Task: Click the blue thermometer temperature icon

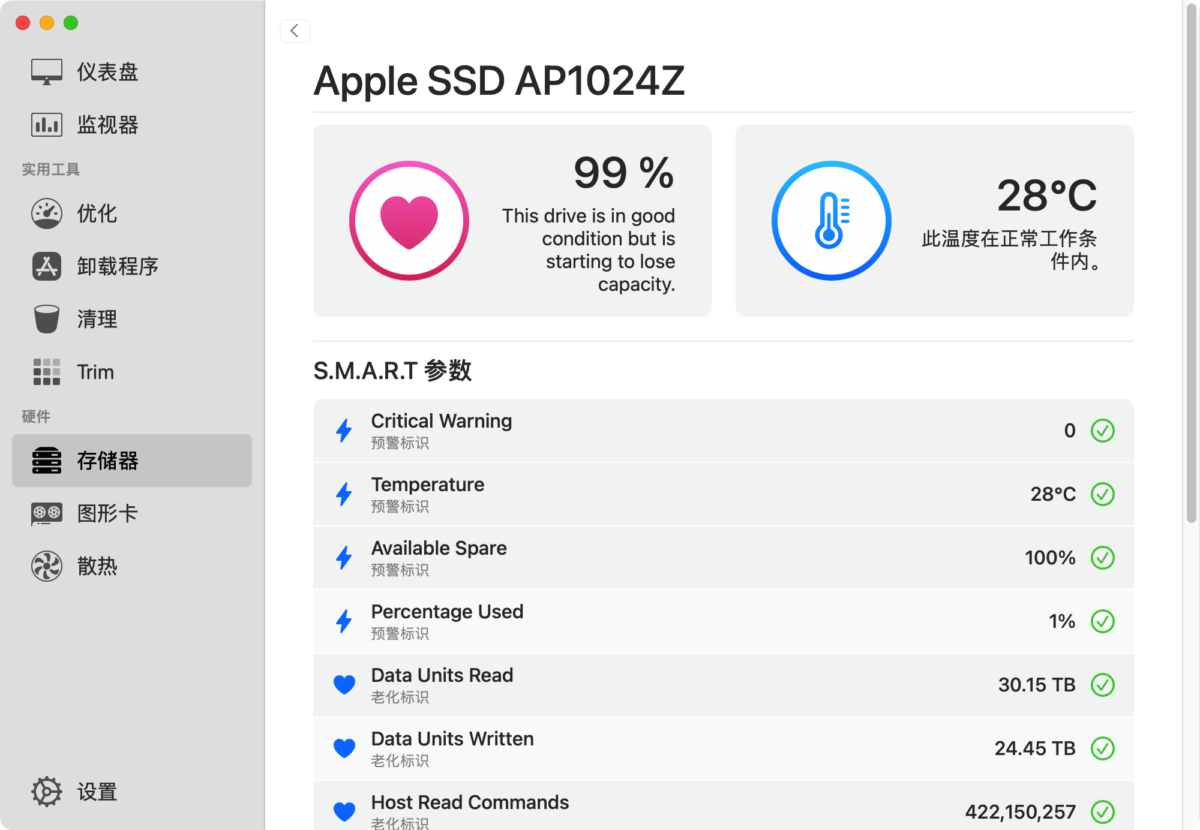Action: point(831,221)
